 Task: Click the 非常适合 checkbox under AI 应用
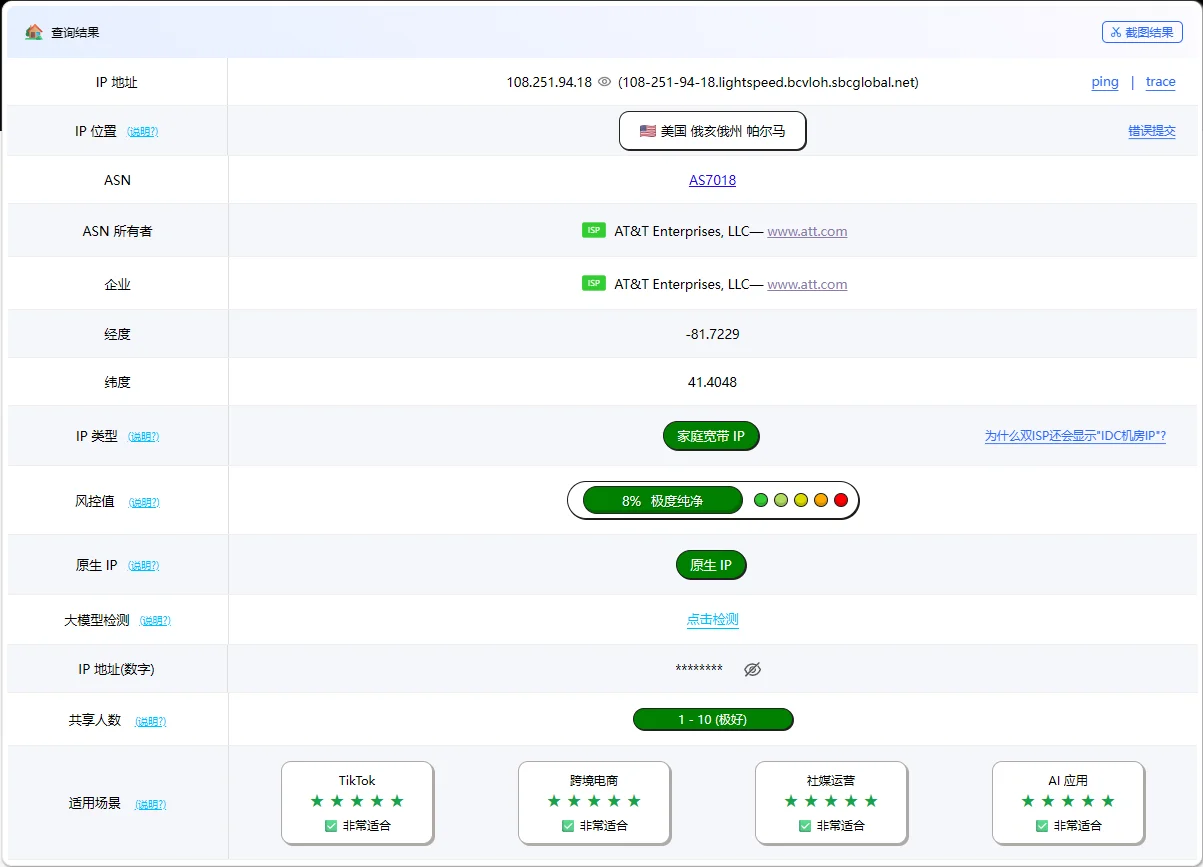point(1042,826)
